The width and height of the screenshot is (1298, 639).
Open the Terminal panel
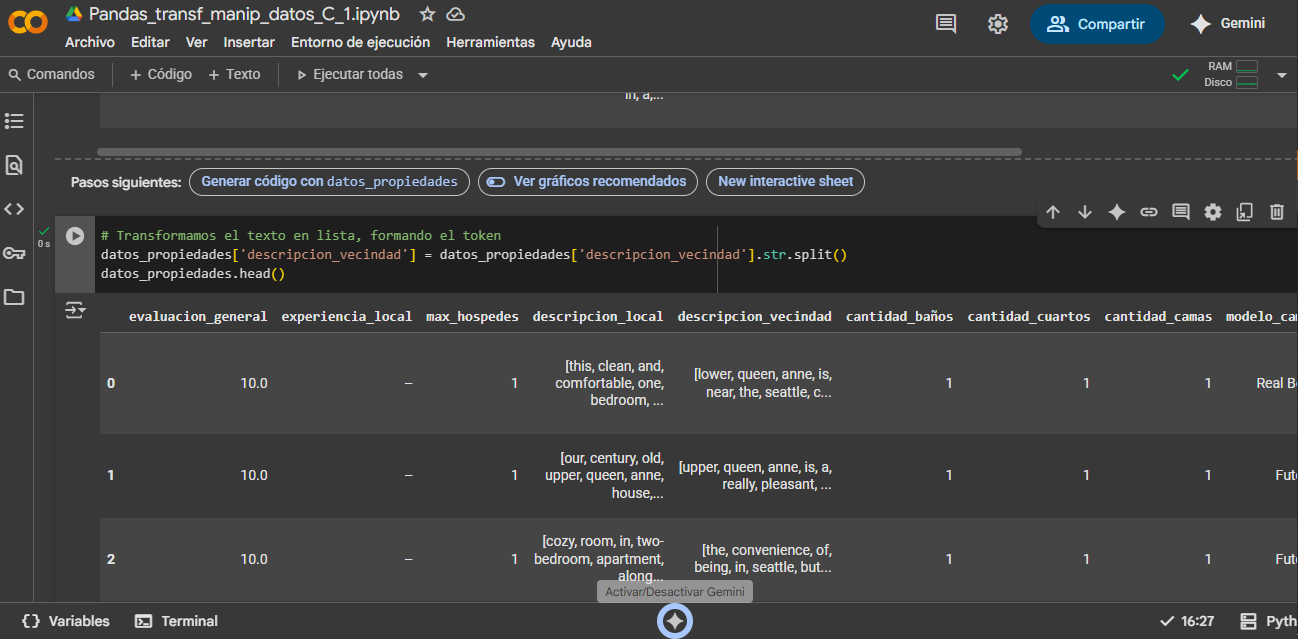click(177, 621)
